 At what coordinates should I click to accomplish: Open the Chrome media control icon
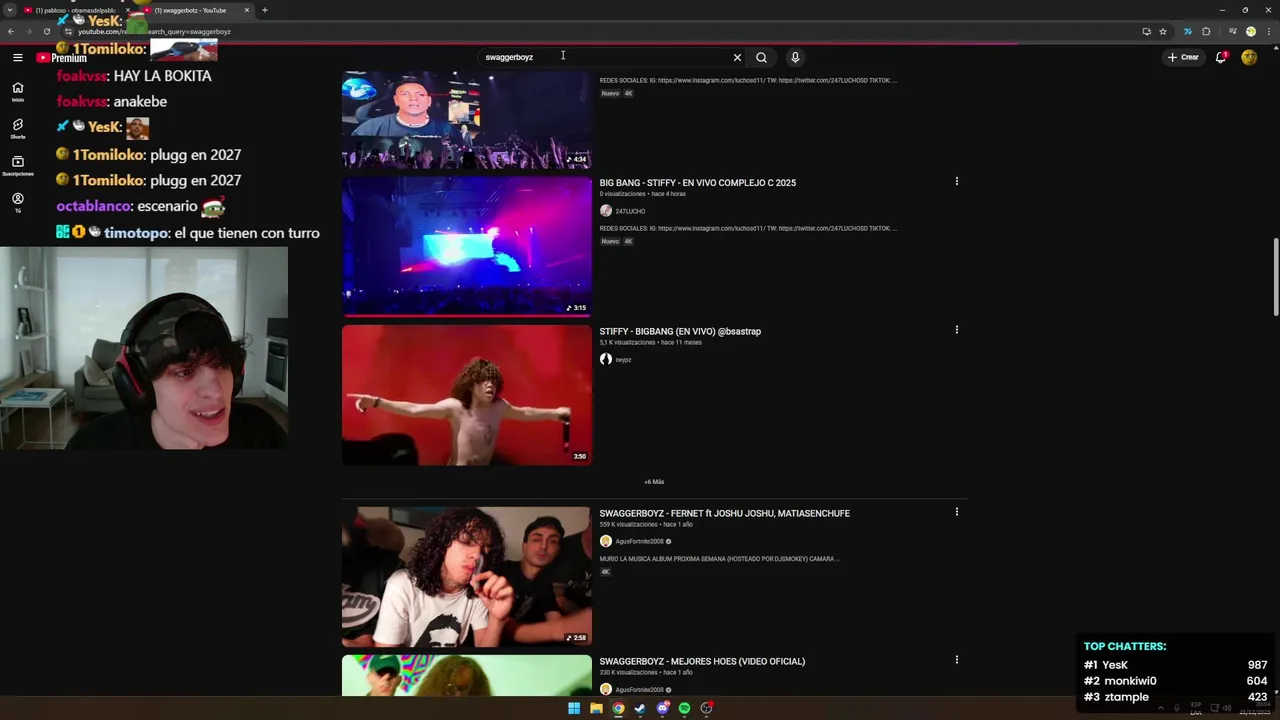coord(1234,31)
